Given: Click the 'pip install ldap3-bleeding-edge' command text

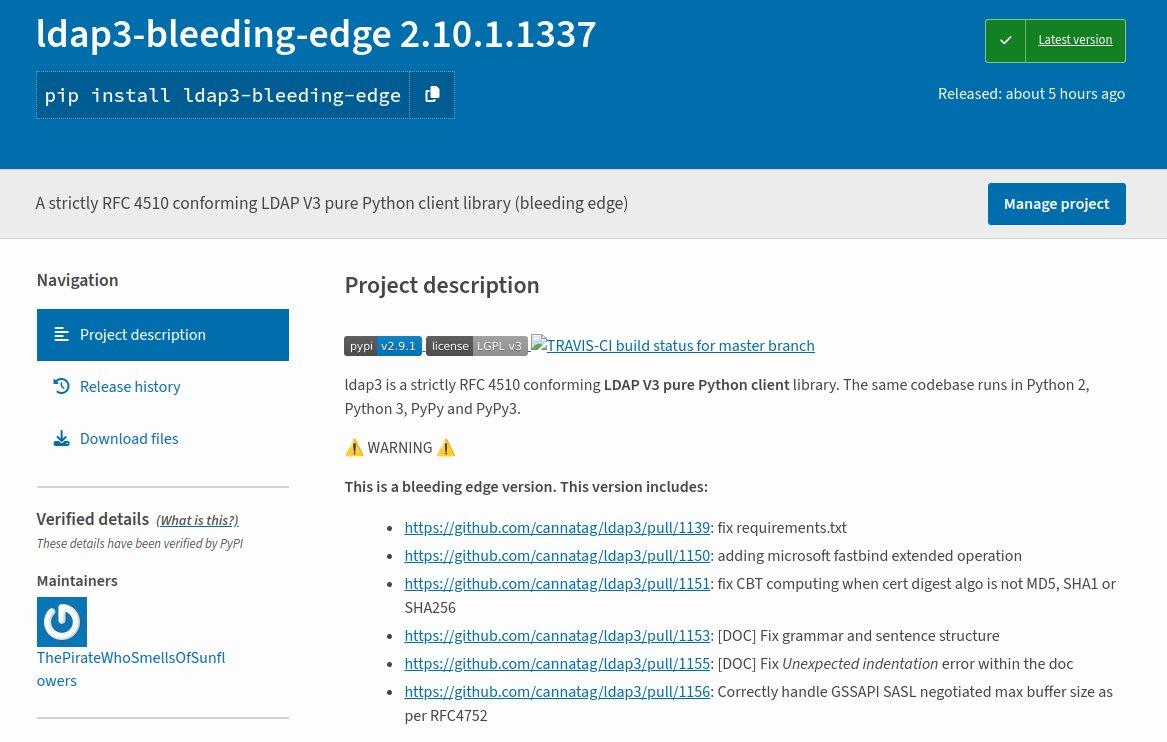Looking at the screenshot, I should click(223, 95).
